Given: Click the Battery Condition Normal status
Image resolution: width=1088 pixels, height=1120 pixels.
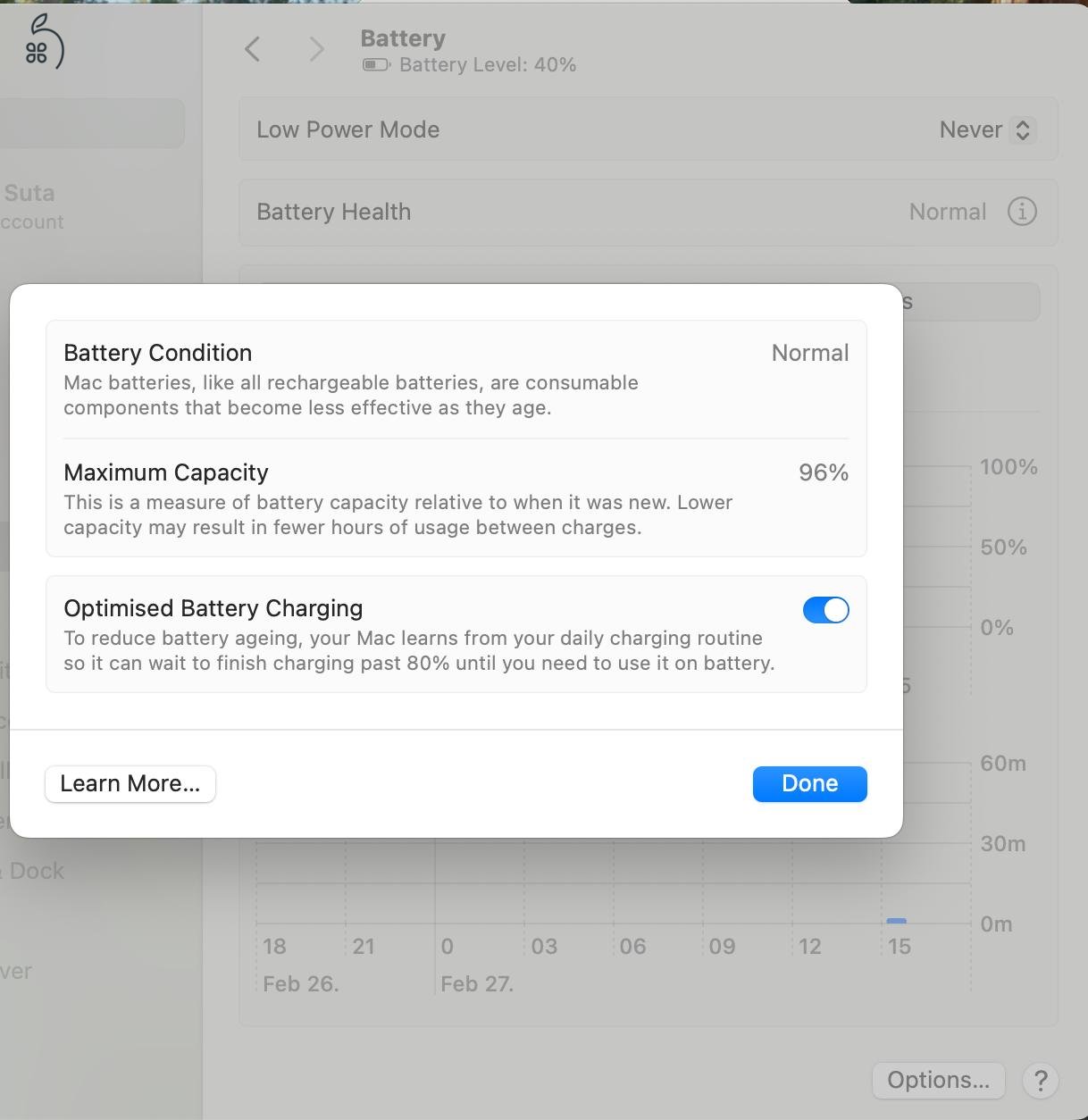Looking at the screenshot, I should point(810,353).
